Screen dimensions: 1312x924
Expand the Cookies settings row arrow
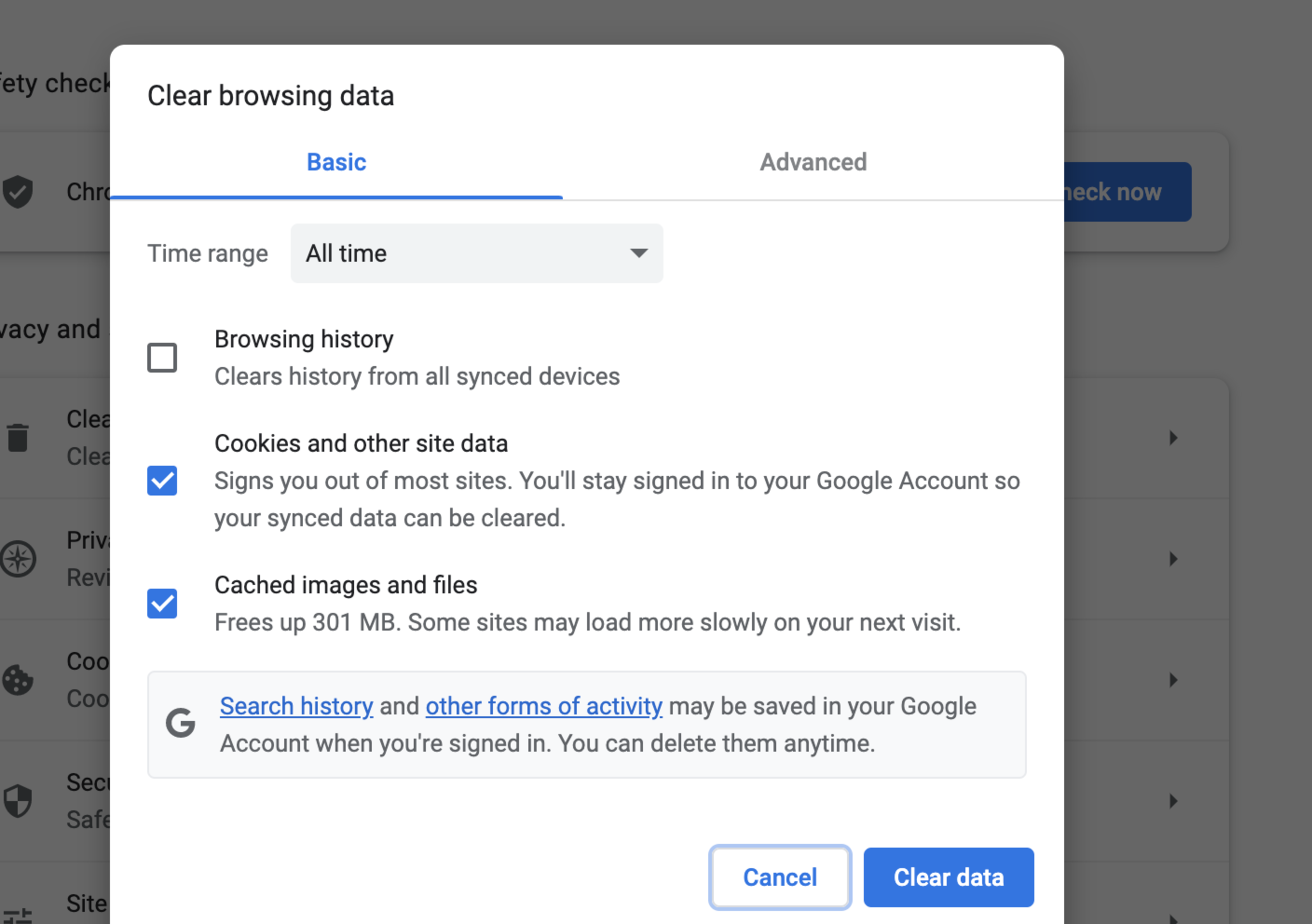[x=1172, y=680]
